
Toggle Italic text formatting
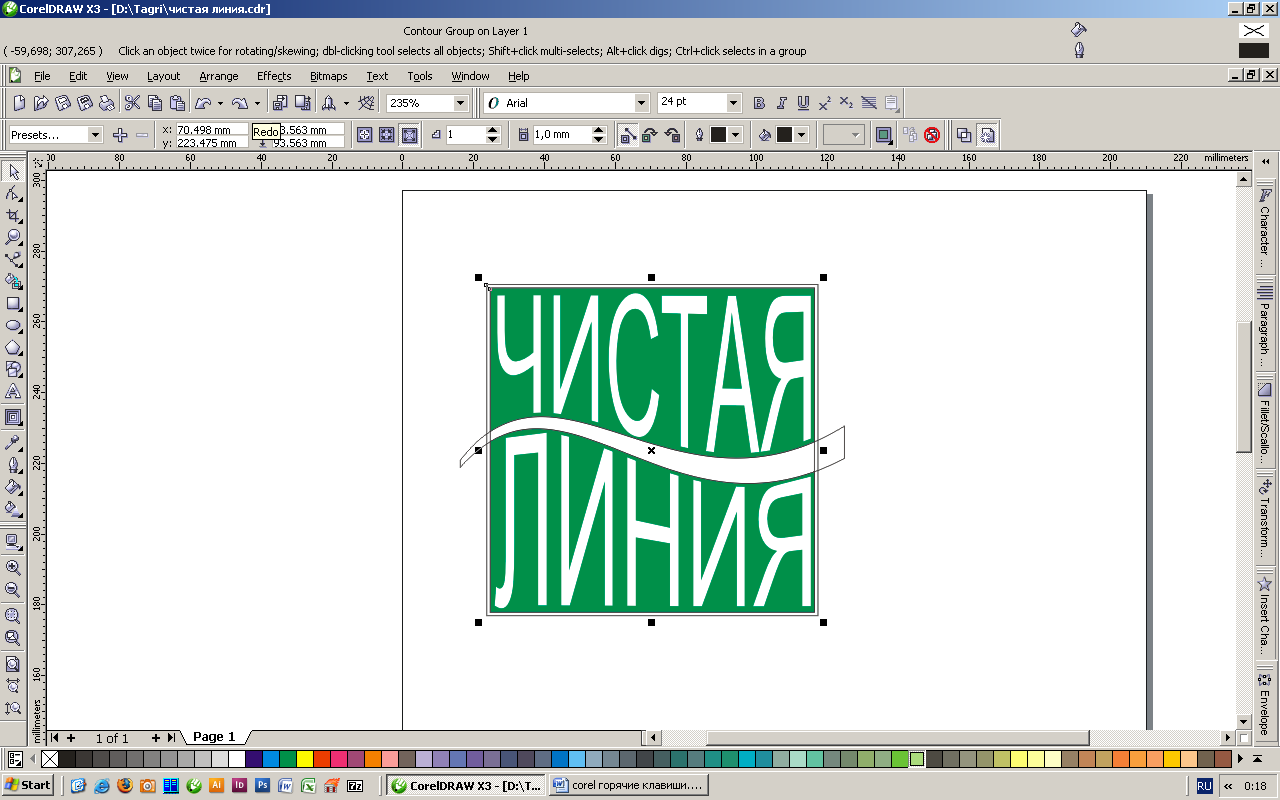[x=781, y=103]
